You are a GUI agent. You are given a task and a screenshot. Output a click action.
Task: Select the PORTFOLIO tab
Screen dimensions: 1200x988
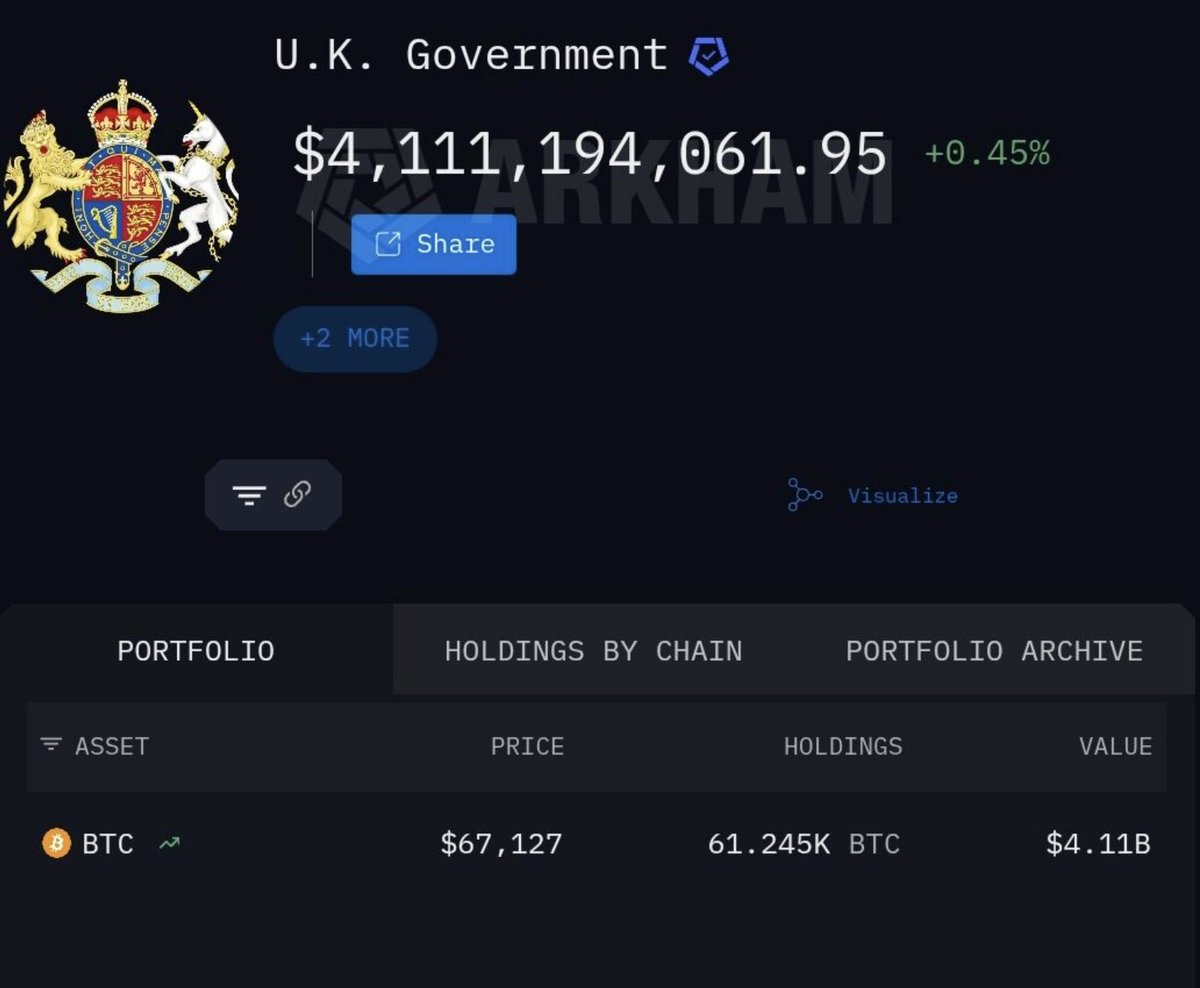coord(196,651)
